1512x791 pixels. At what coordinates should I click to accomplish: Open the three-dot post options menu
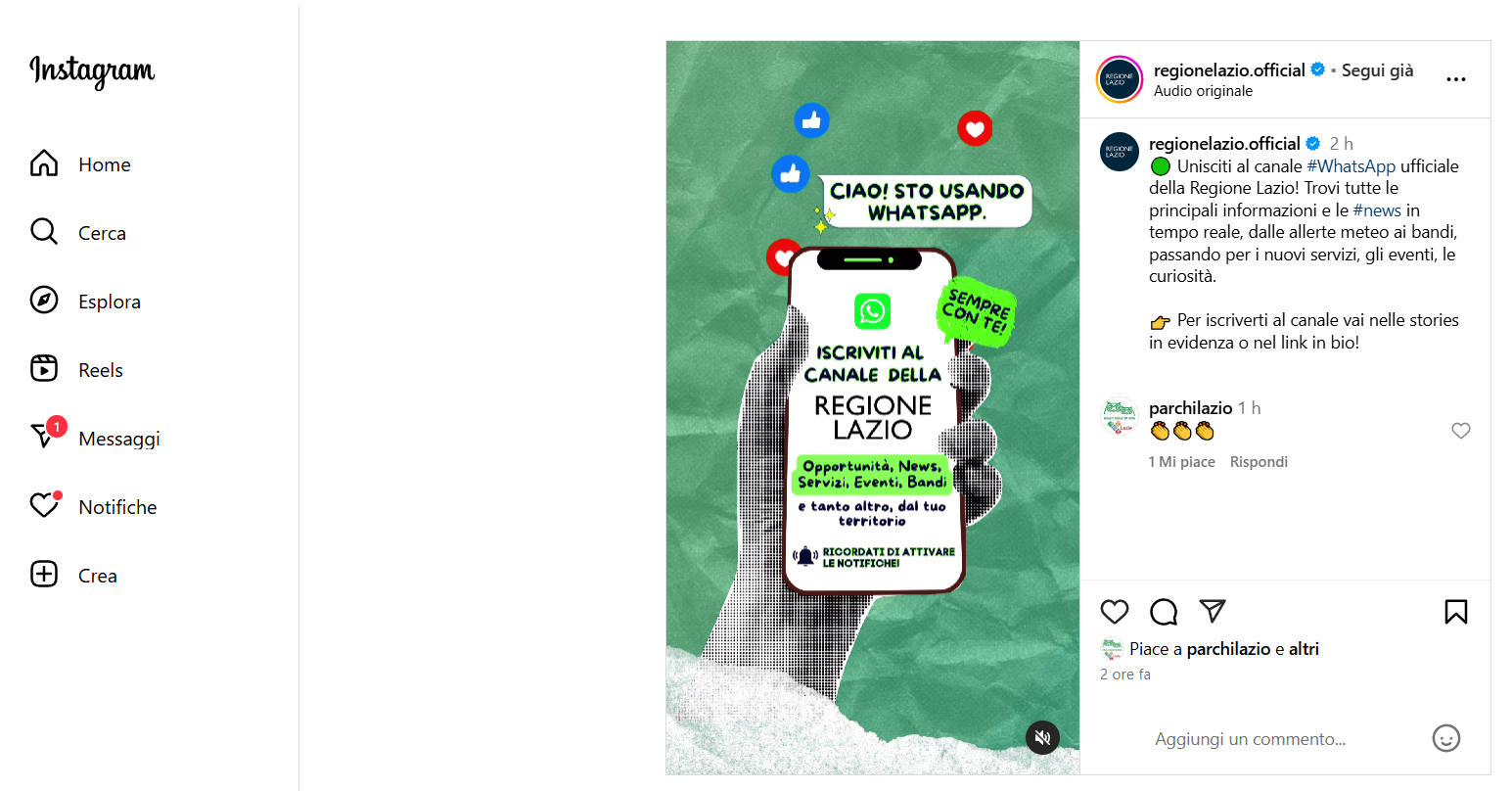click(x=1456, y=79)
